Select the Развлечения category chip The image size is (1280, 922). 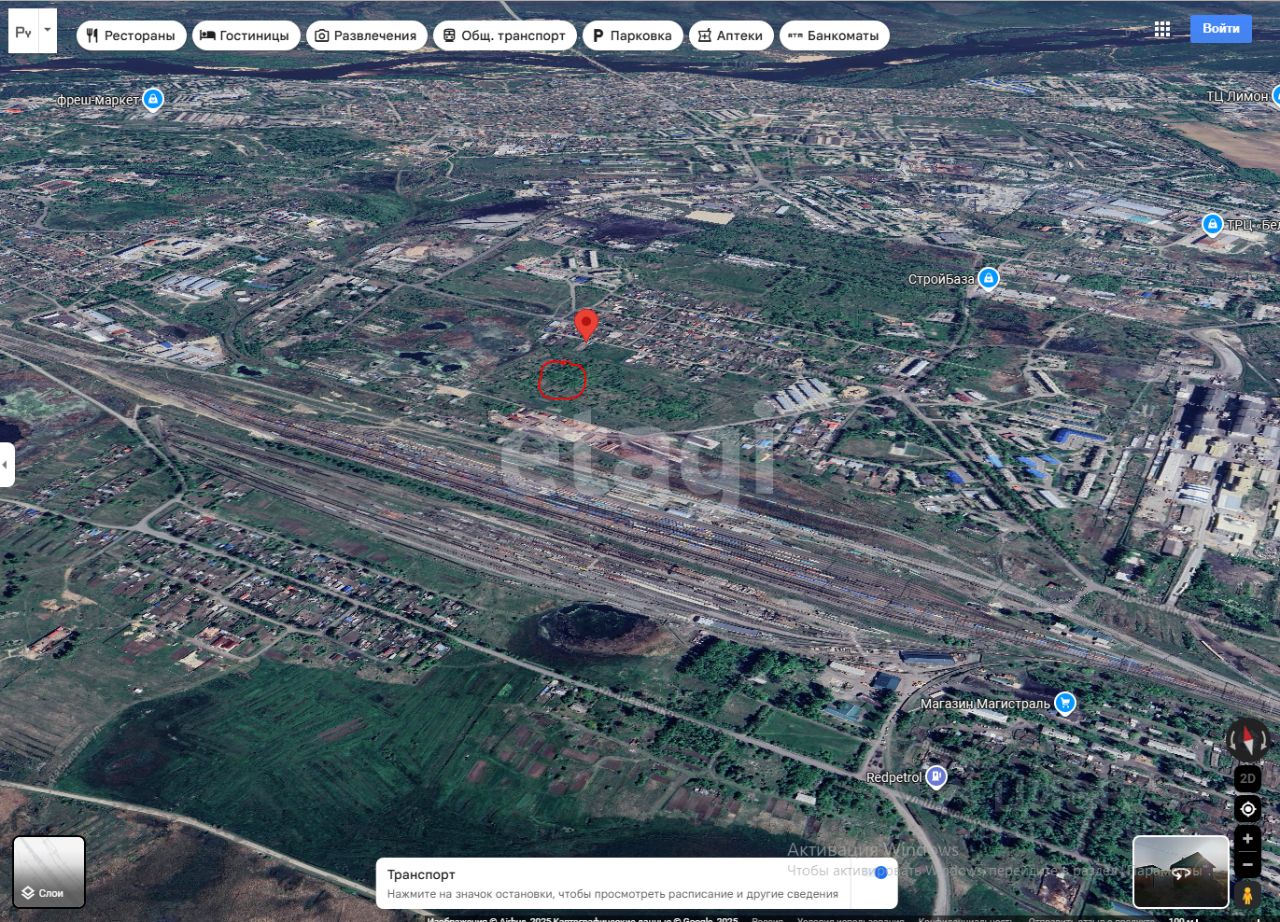tap(366, 36)
